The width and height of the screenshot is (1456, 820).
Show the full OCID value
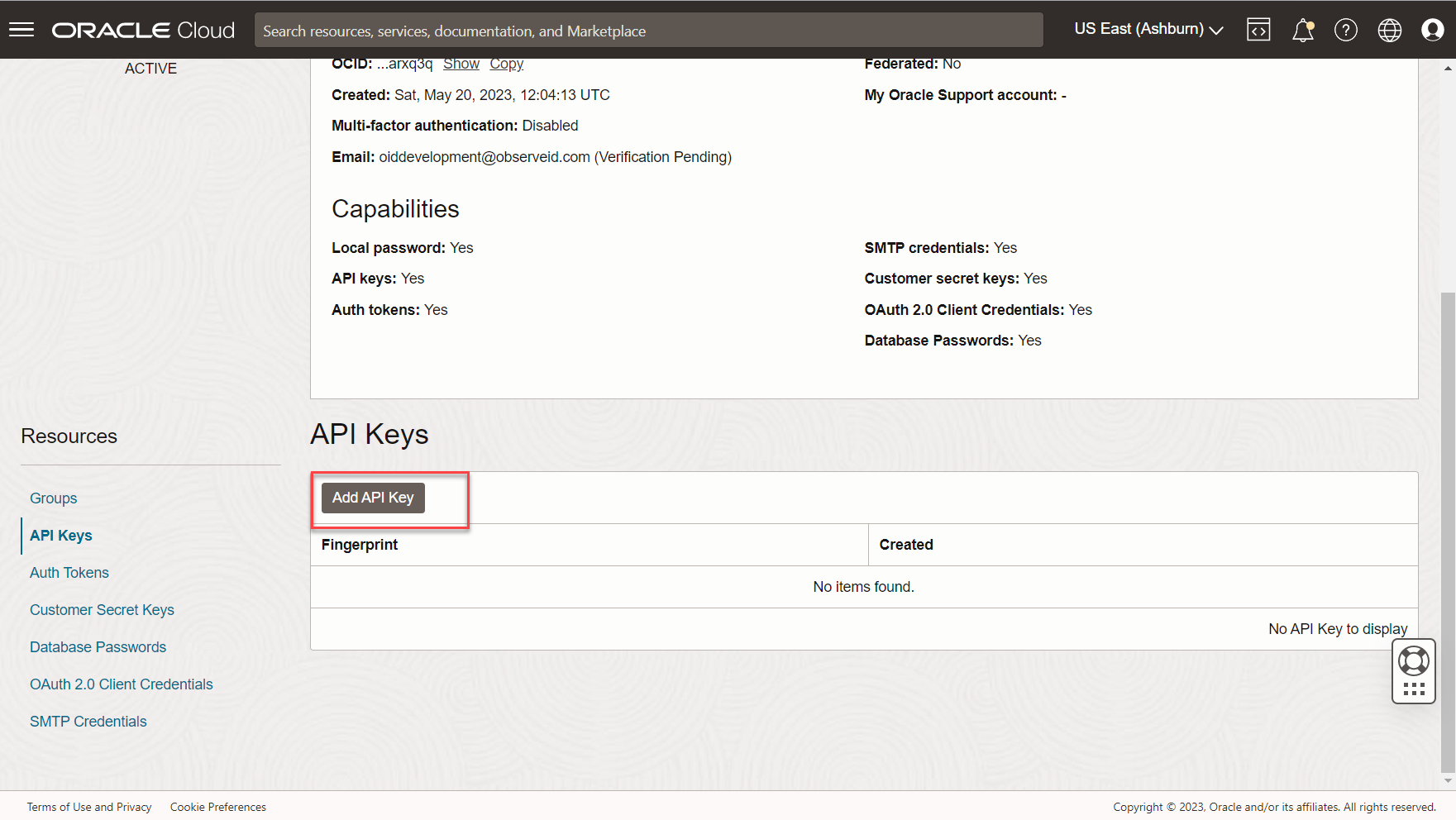pos(461,64)
